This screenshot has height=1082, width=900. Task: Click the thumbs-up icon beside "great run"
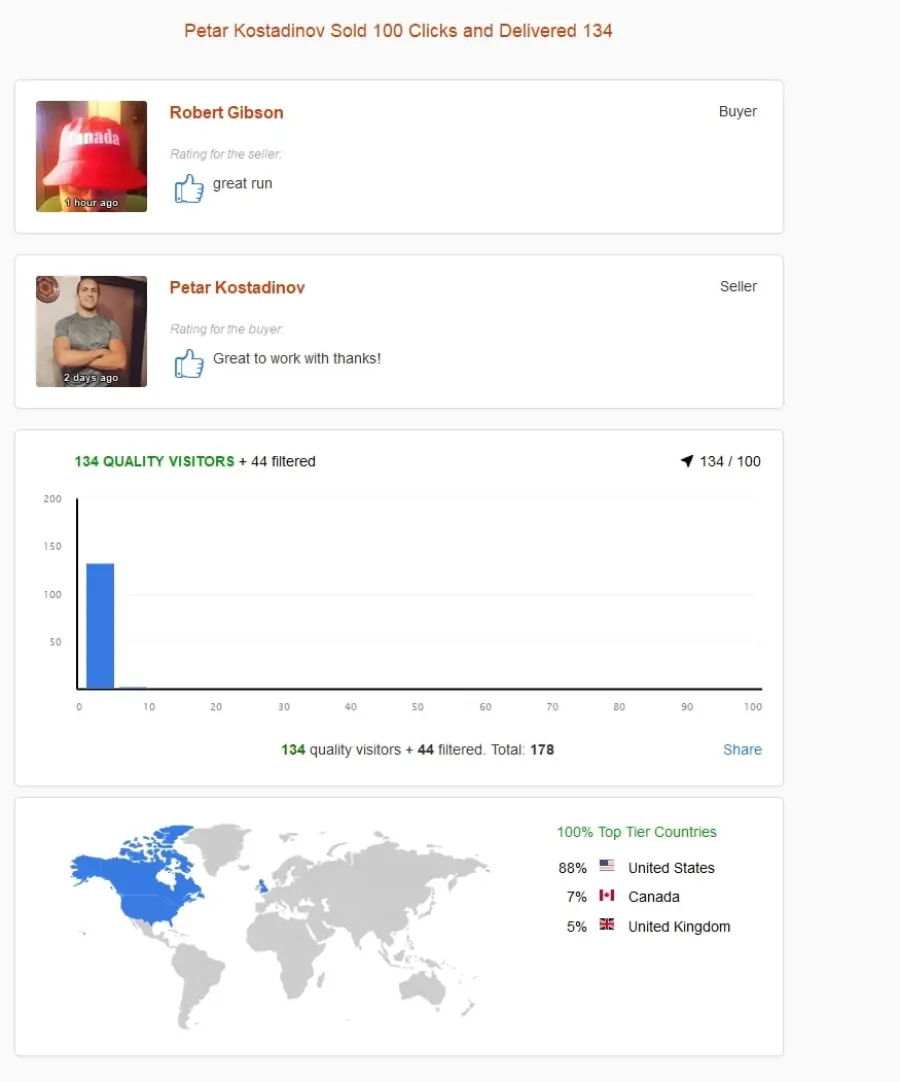coord(189,188)
